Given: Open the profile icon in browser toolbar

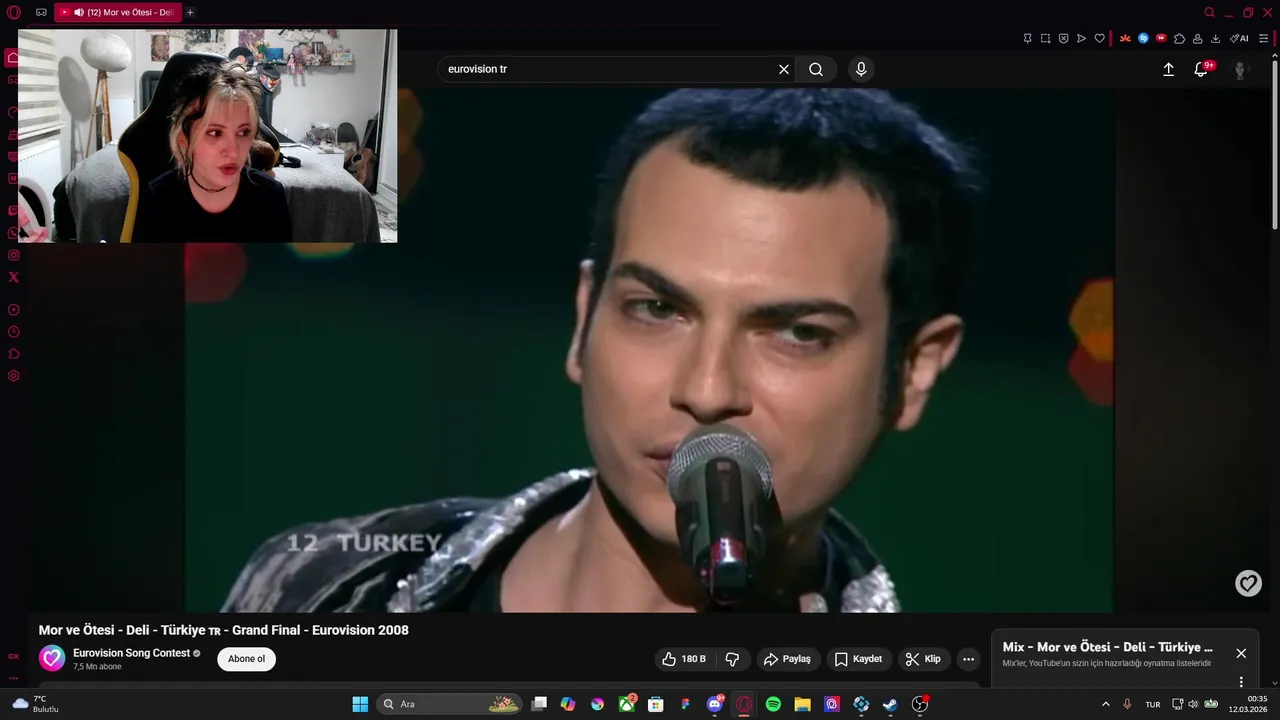Looking at the screenshot, I should click(x=1197, y=39).
